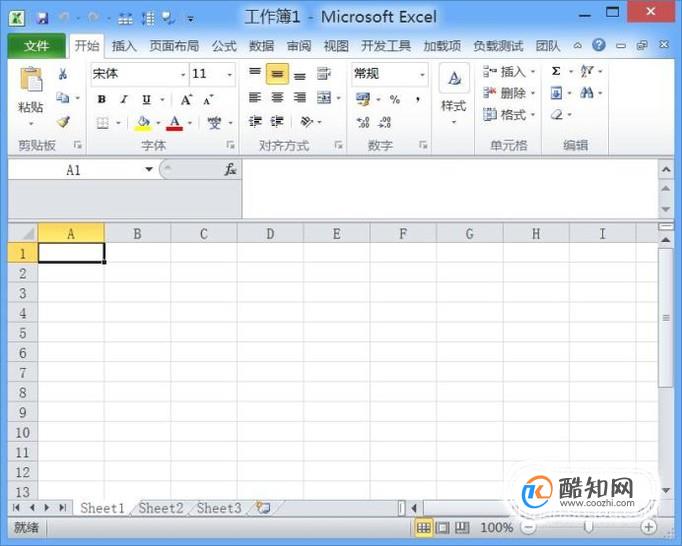Click the accounting number format icon
Image resolution: width=682 pixels, height=546 pixels.
coord(363,99)
